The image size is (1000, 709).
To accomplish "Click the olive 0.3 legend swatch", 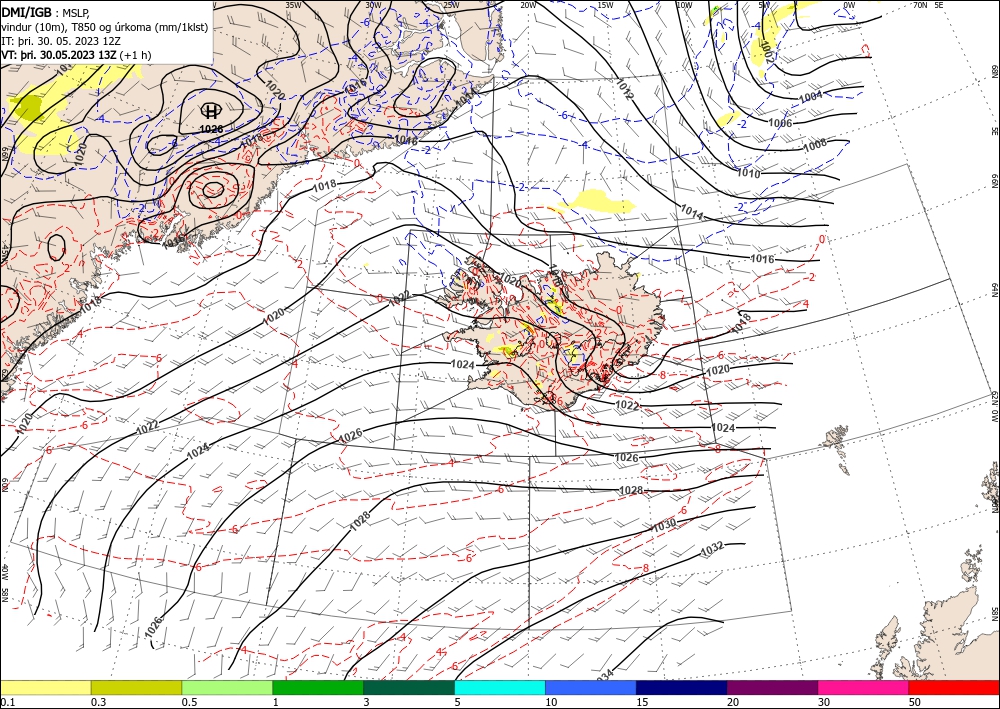I will 136,687.
